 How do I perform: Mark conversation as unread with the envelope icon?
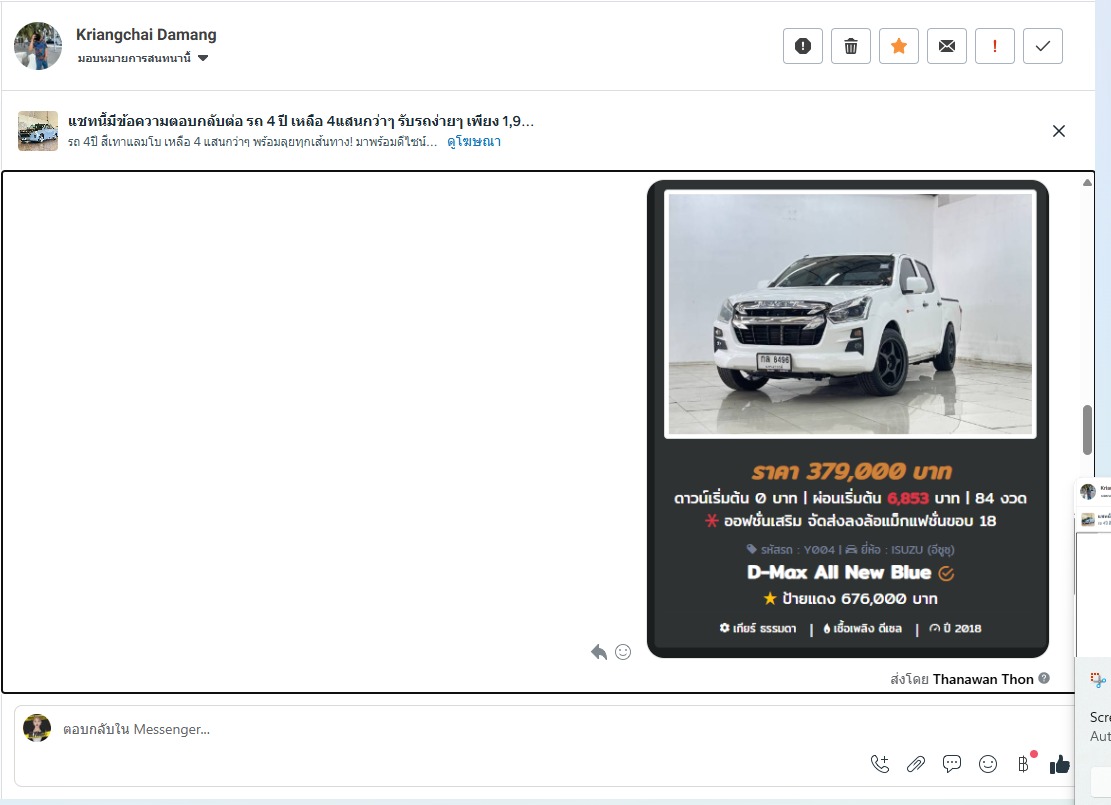[x=947, y=46]
